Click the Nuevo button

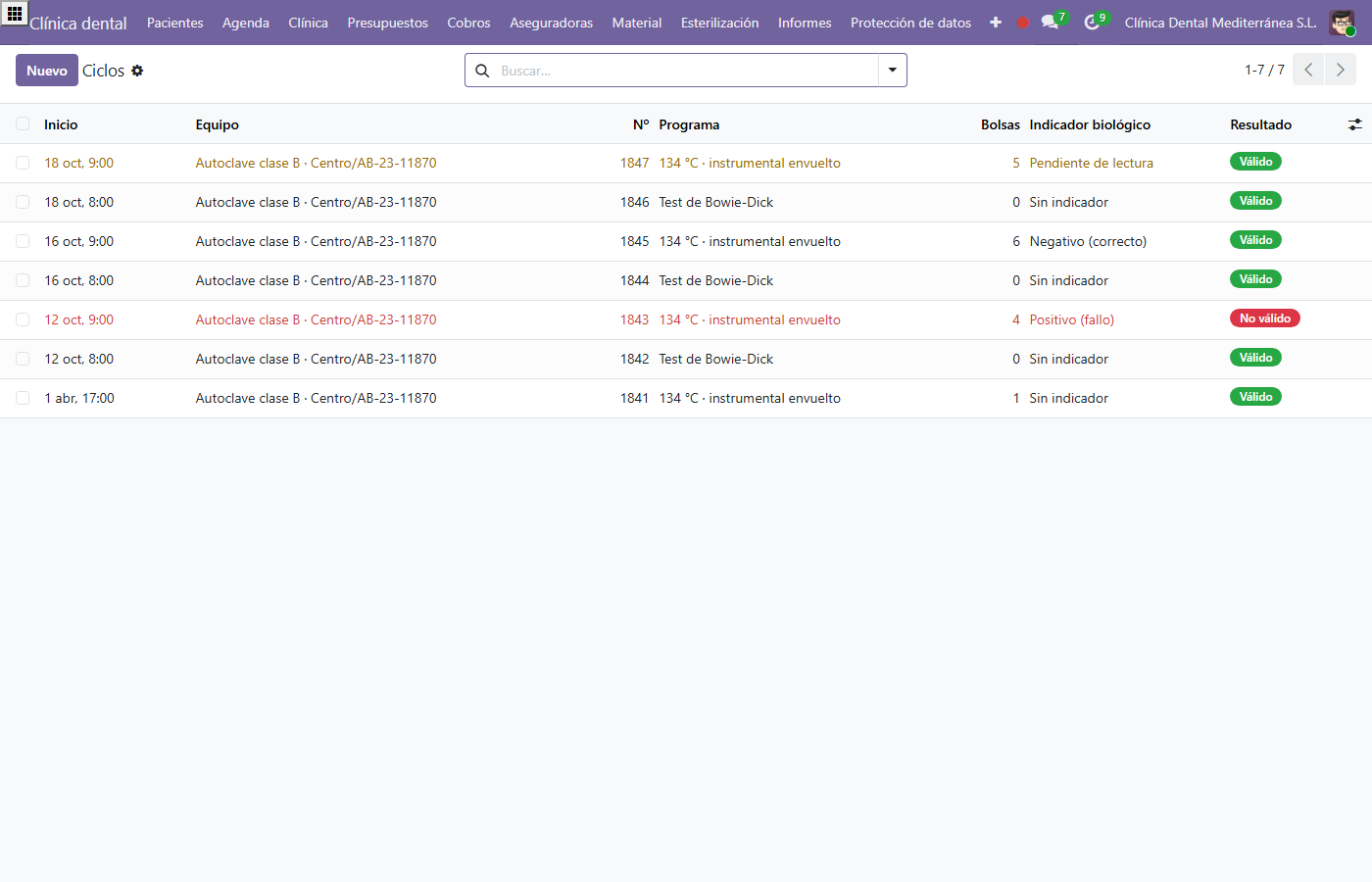(x=47, y=71)
